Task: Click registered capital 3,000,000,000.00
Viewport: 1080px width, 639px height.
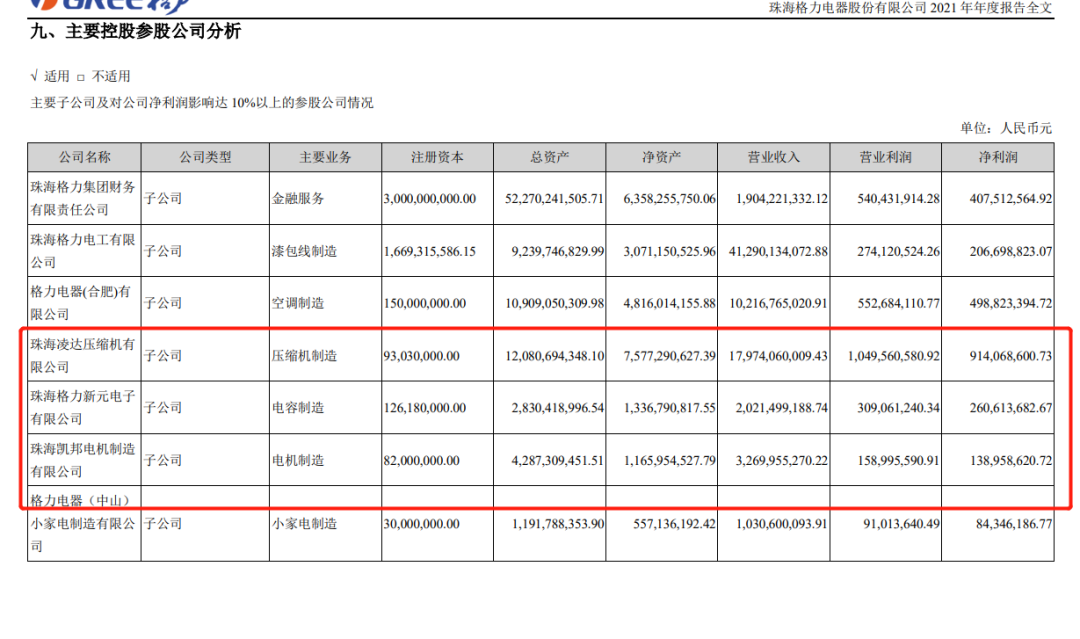Action: tap(430, 198)
